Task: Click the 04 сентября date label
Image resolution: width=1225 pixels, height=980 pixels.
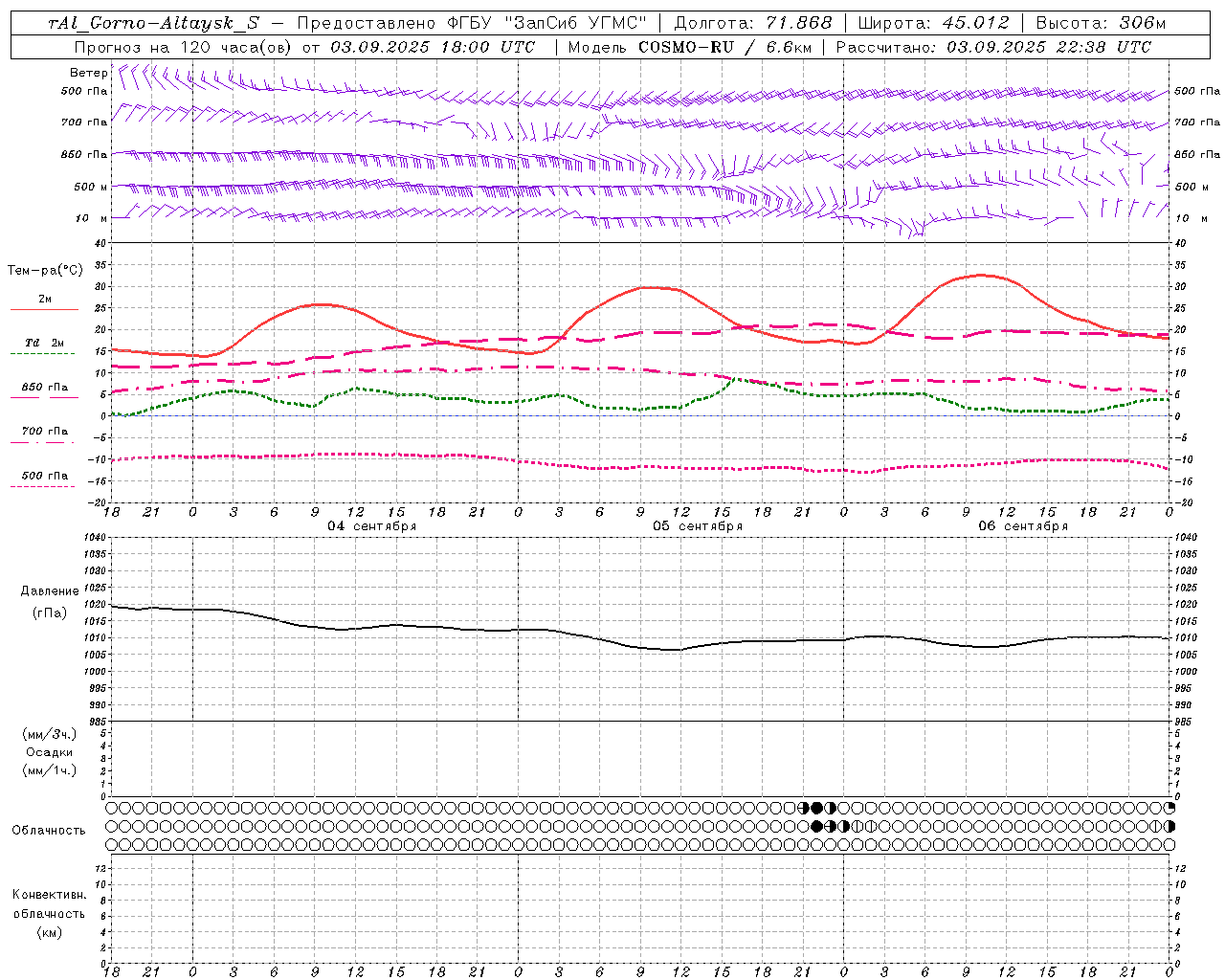Action: [372, 526]
